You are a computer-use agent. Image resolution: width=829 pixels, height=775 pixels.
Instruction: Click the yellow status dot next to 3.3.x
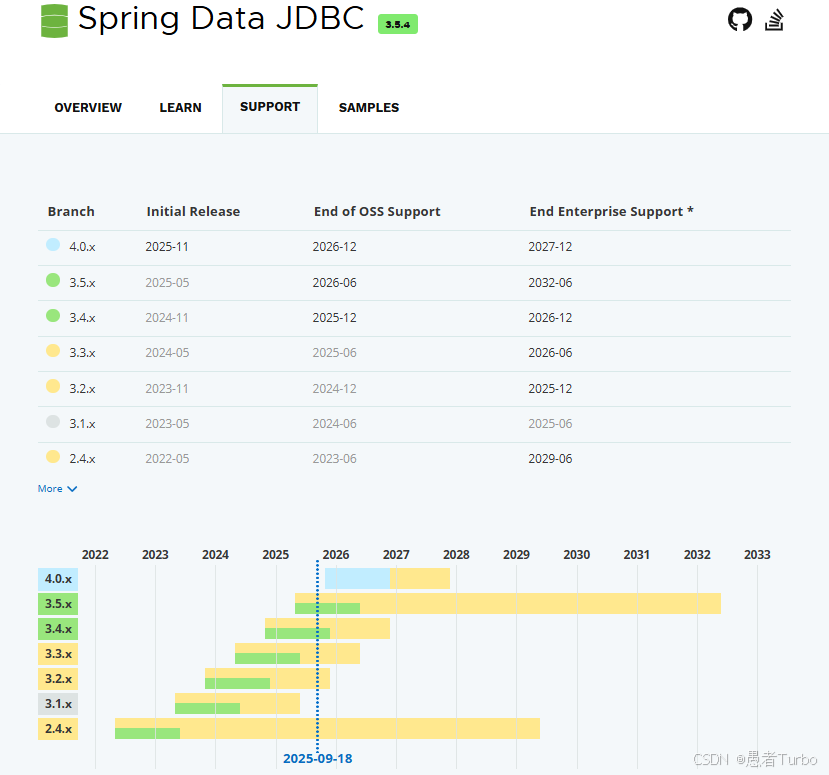[x=52, y=351]
